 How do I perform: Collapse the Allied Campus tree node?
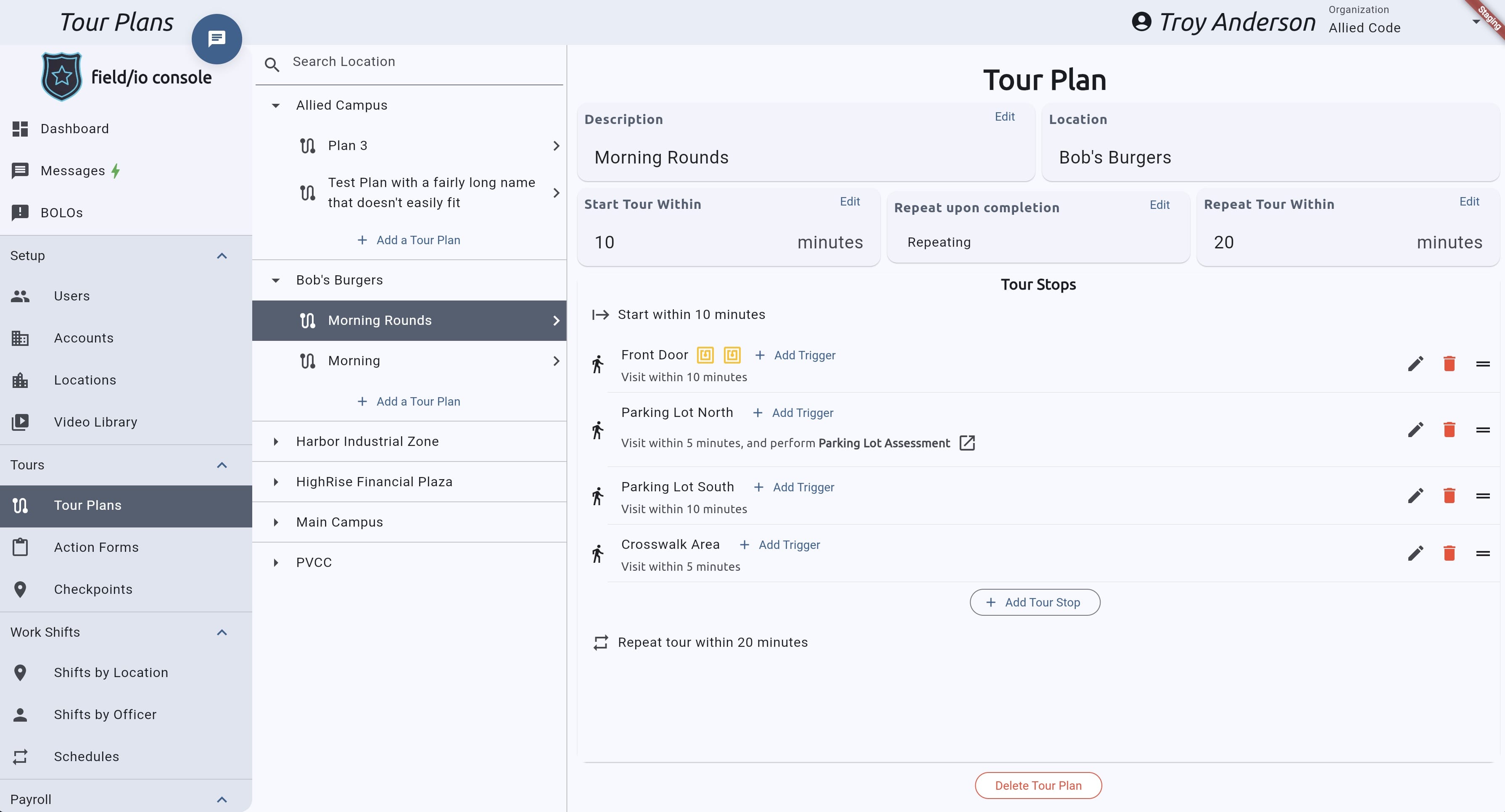276,106
